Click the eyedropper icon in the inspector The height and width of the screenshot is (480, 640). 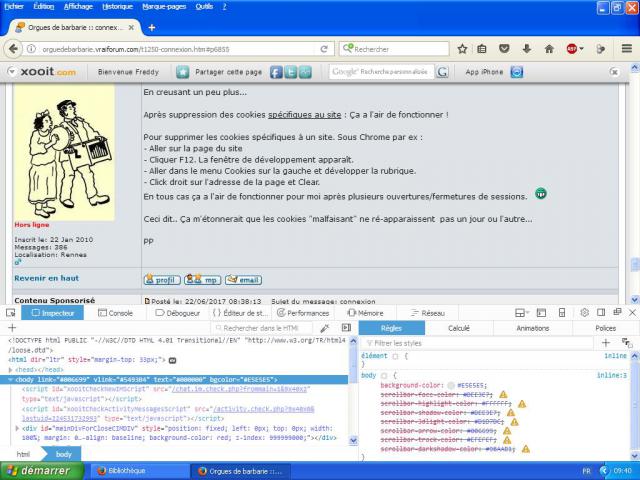click(325, 328)
